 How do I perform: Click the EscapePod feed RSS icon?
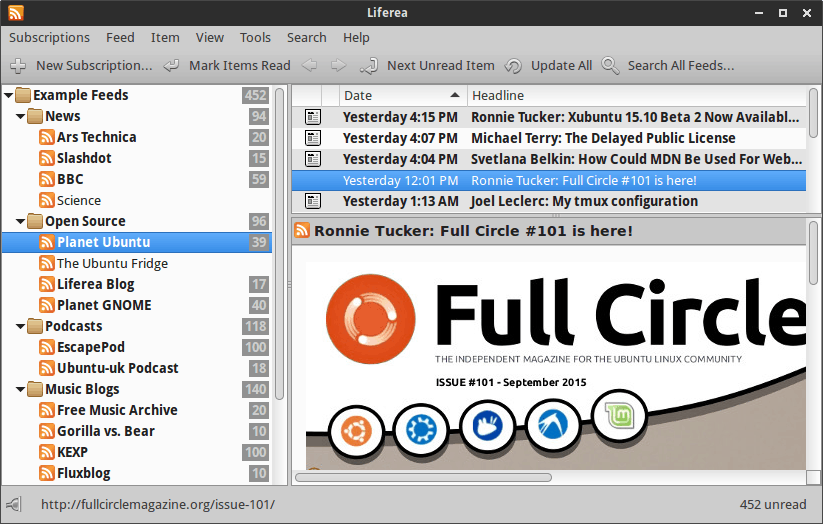pos(47,347)
